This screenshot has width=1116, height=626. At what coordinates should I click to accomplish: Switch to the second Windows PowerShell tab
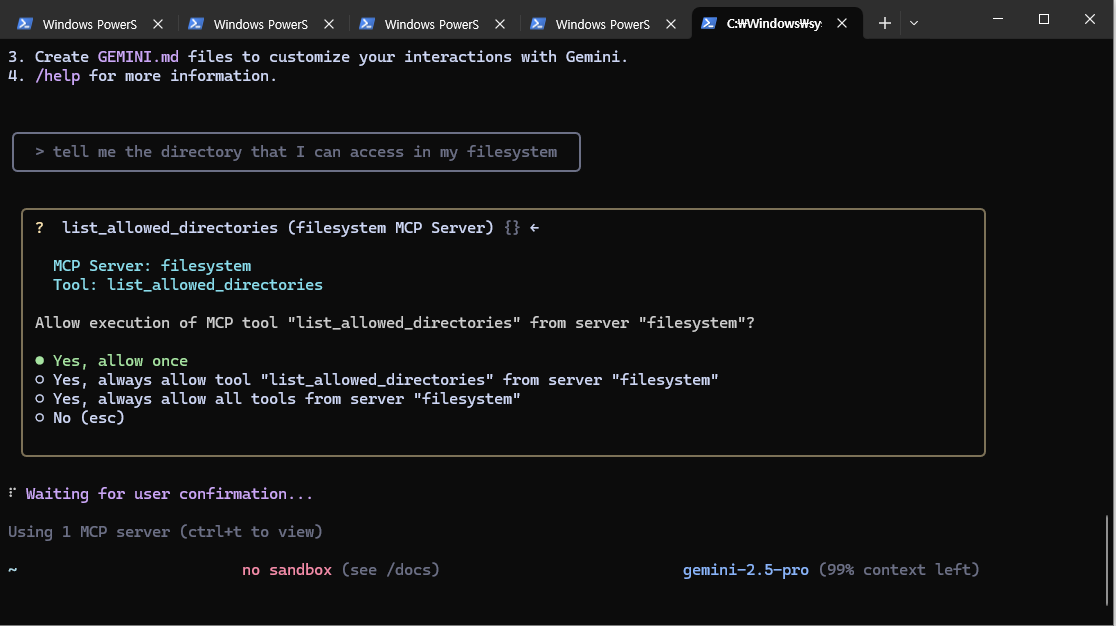[x=260, y=24]
